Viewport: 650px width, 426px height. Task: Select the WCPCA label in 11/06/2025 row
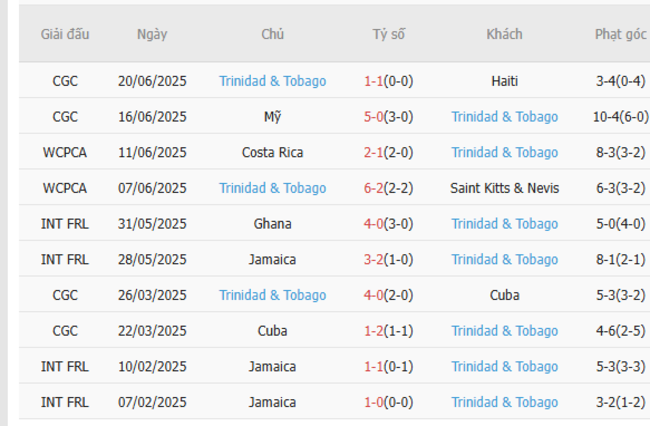click(x=65, y=153)
